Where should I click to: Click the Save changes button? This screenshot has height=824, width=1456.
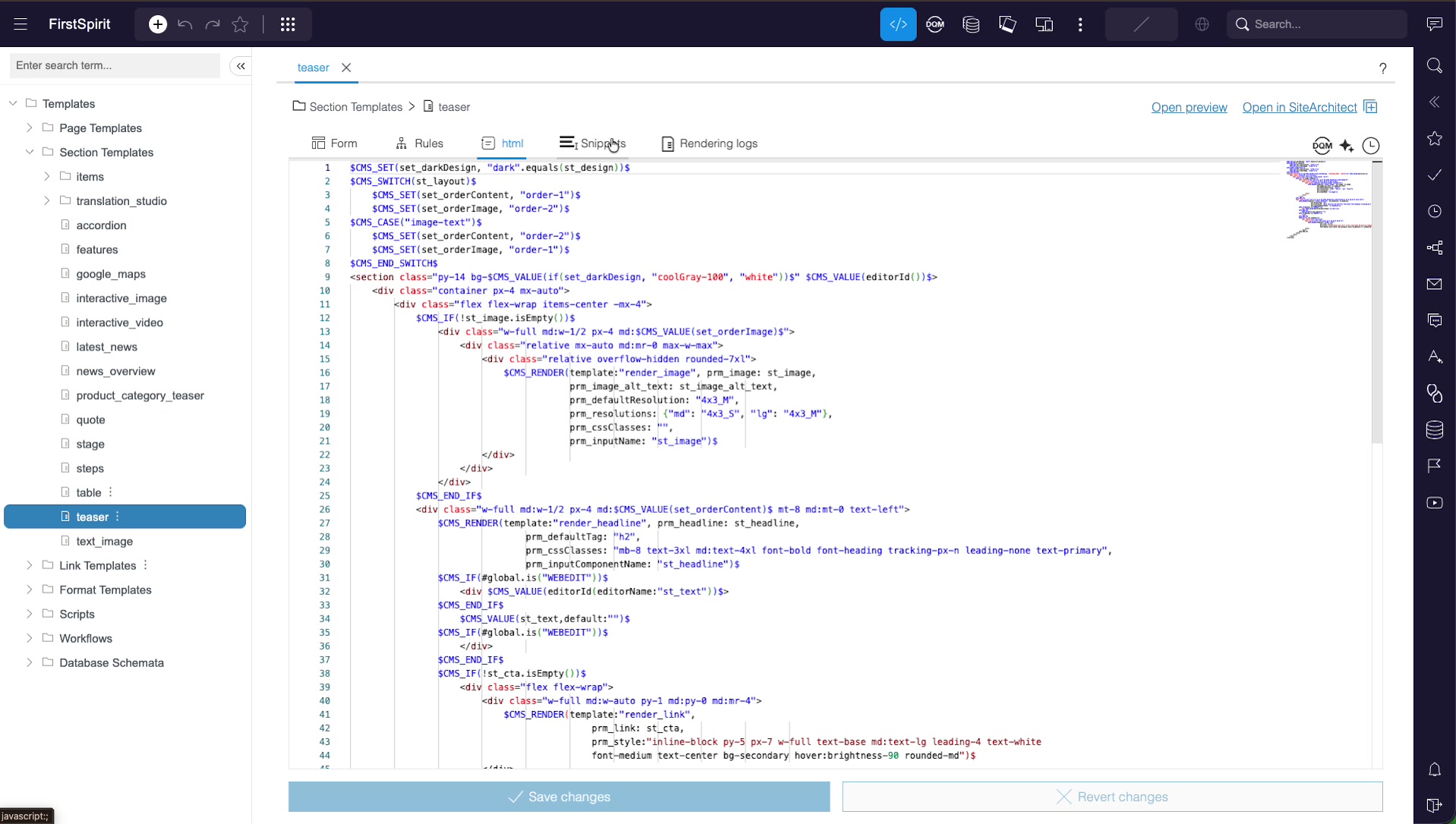coord(559,797)
